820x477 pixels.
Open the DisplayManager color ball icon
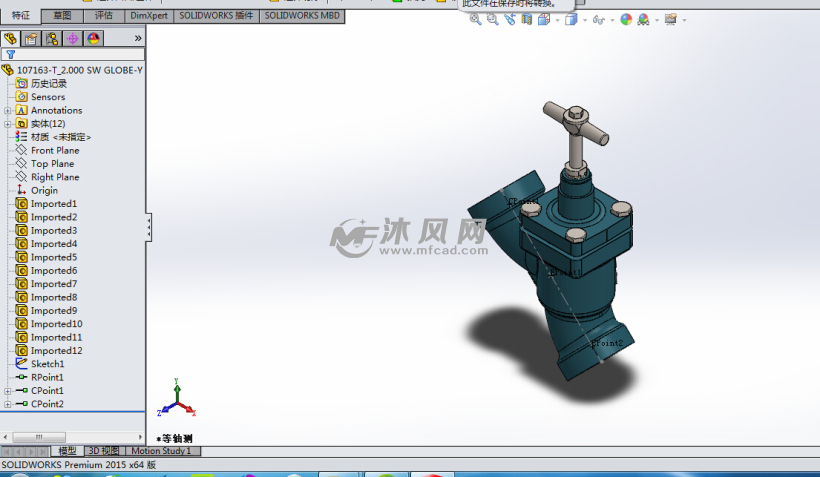(x=93, y=39)
